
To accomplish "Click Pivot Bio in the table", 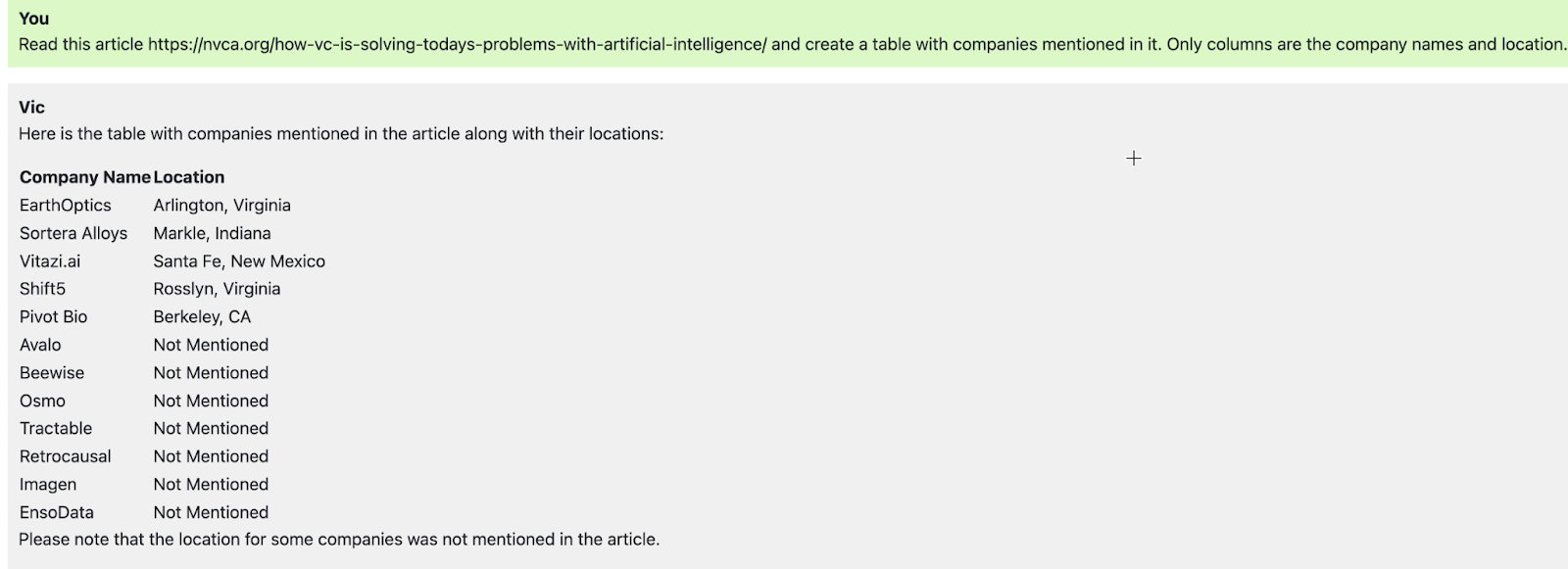I will [x=54, y=317].
